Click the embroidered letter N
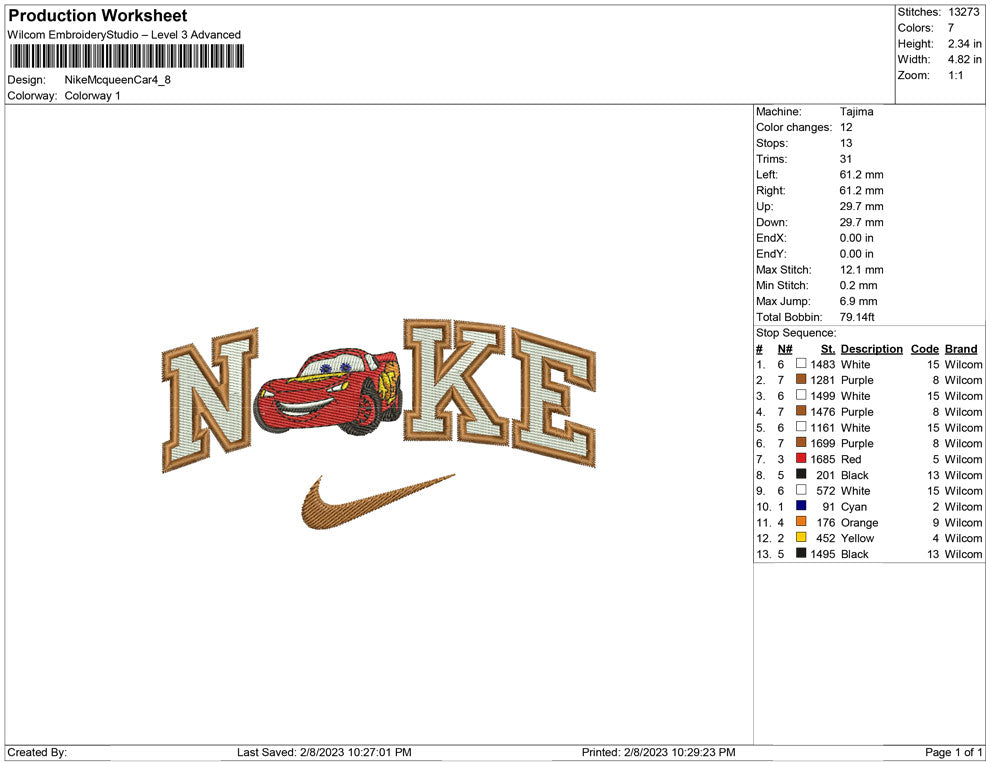The image size is (990, 762). 210,400
